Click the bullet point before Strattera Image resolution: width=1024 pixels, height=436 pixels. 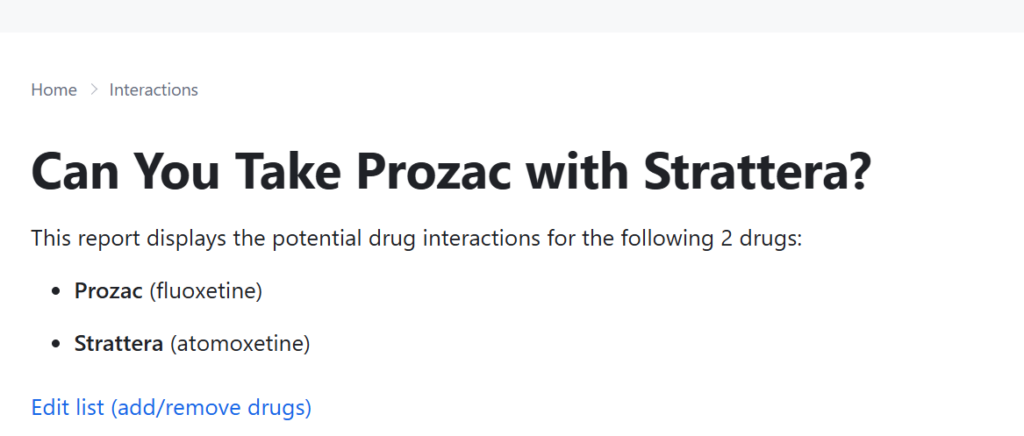[57, 344]
